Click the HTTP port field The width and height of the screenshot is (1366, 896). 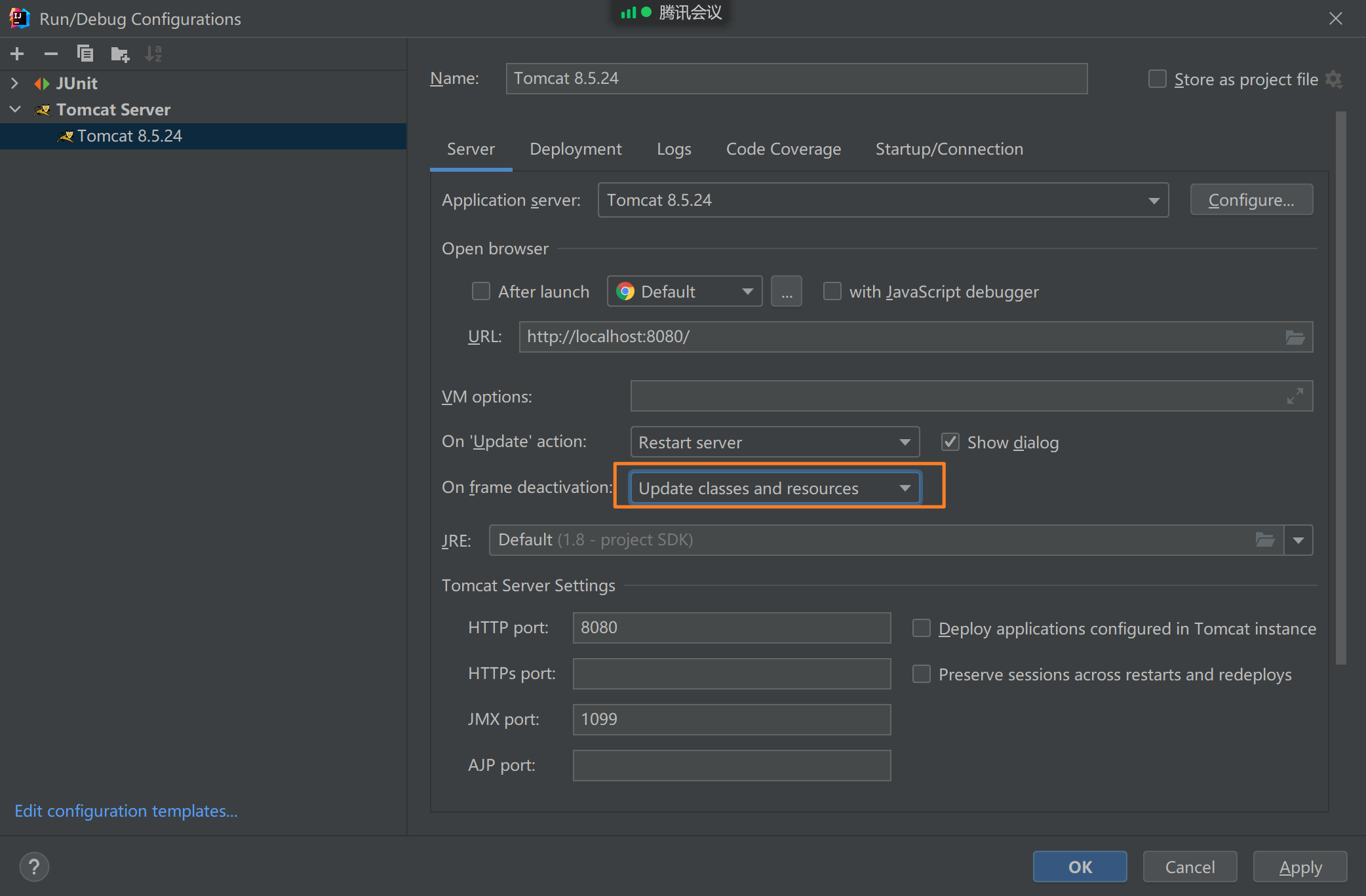732,628
